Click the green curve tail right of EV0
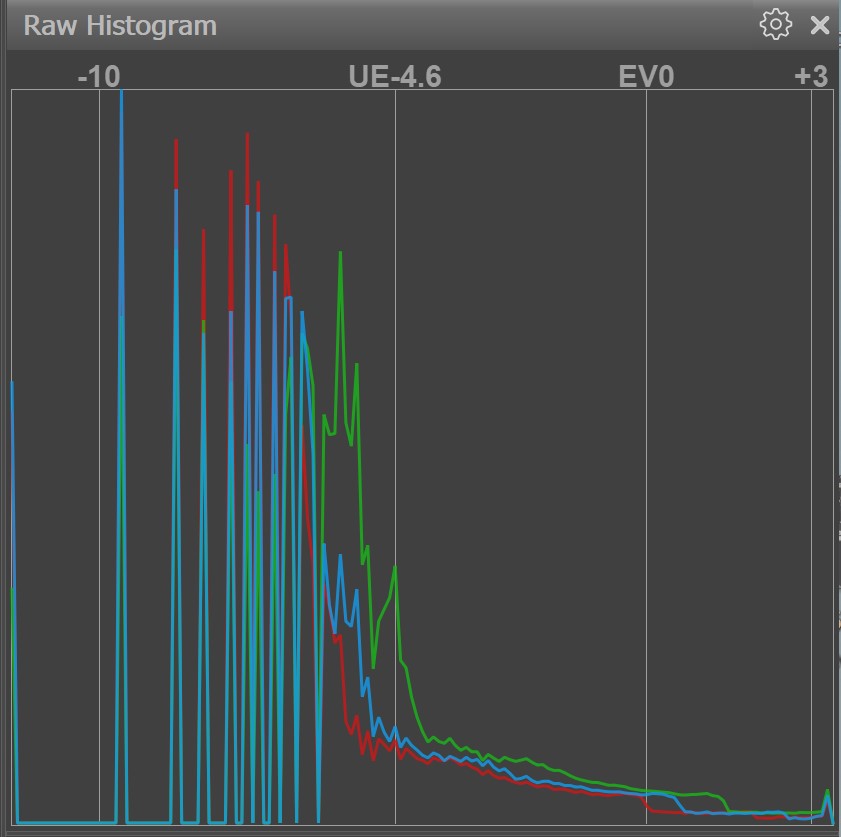The image size is (841, 837). pyautogui.click(x=700, y=796)
